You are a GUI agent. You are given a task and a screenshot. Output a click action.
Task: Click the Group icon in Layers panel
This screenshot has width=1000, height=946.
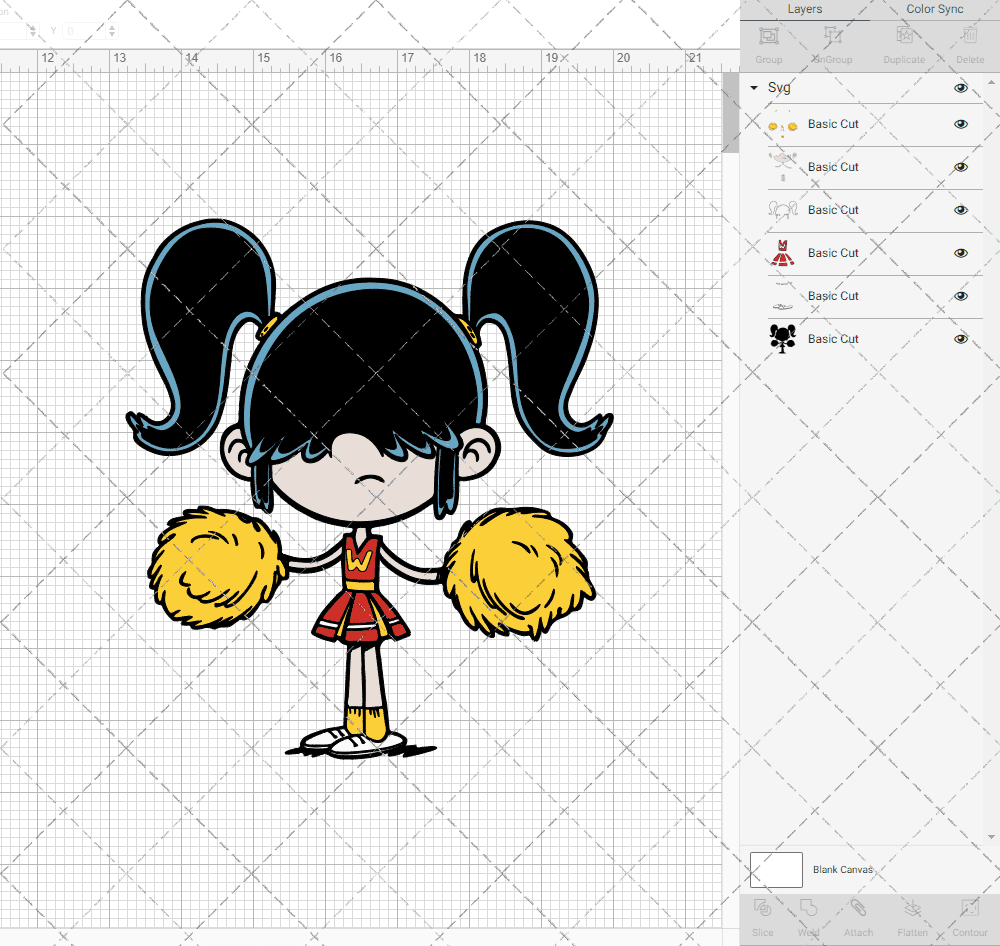pyautogui.click(x=768, y=36)
